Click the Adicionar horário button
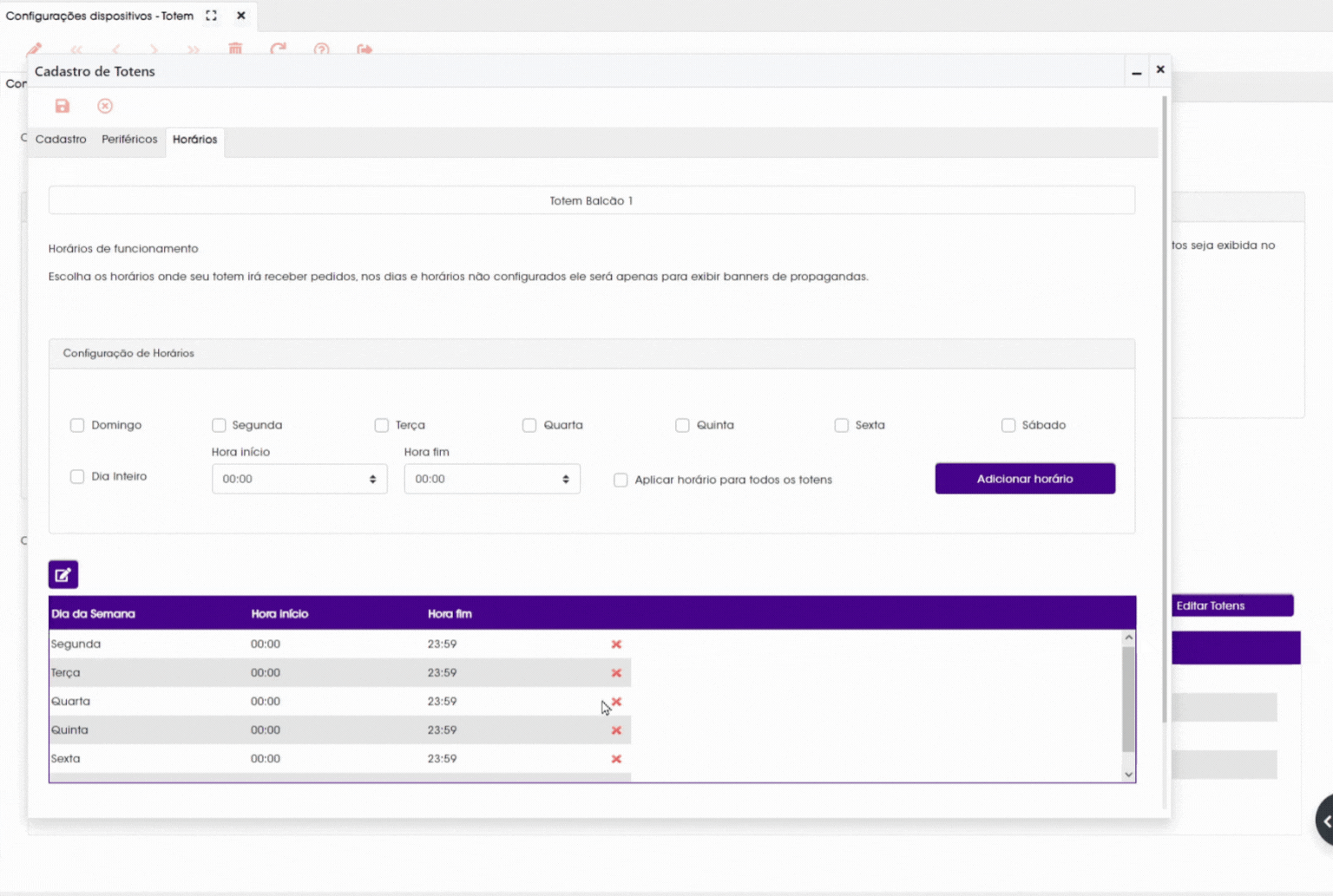The image size is (1333, 896). pos(1025,479)
